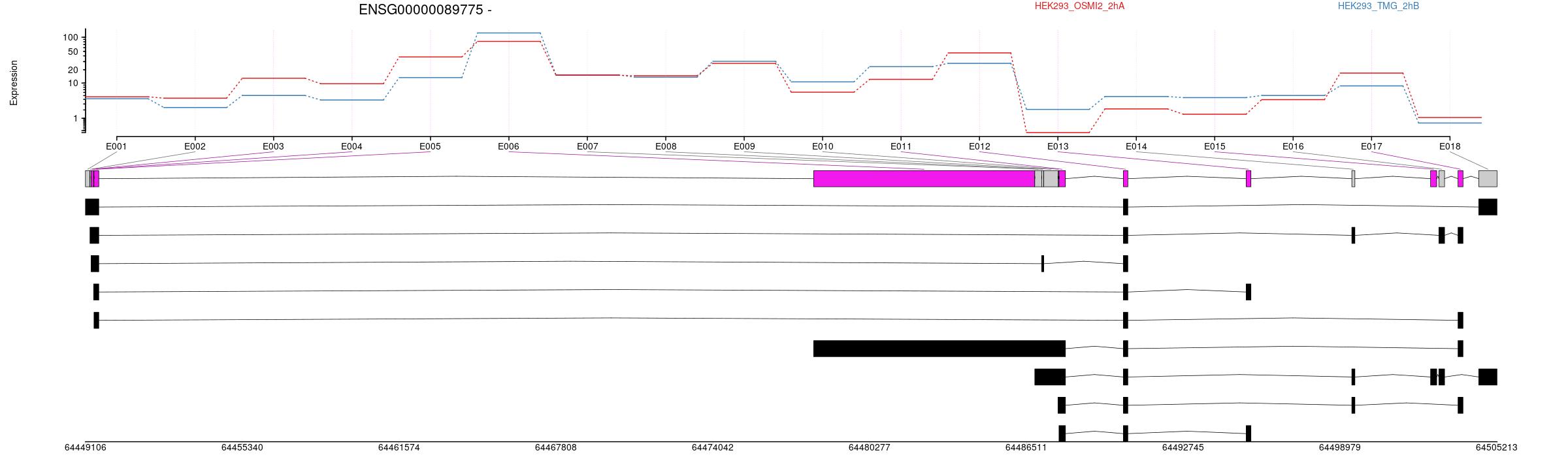This screenshot has height=457, width=1568.
Task: Click the exon label E018
Action: click(x=1450, y=146)
